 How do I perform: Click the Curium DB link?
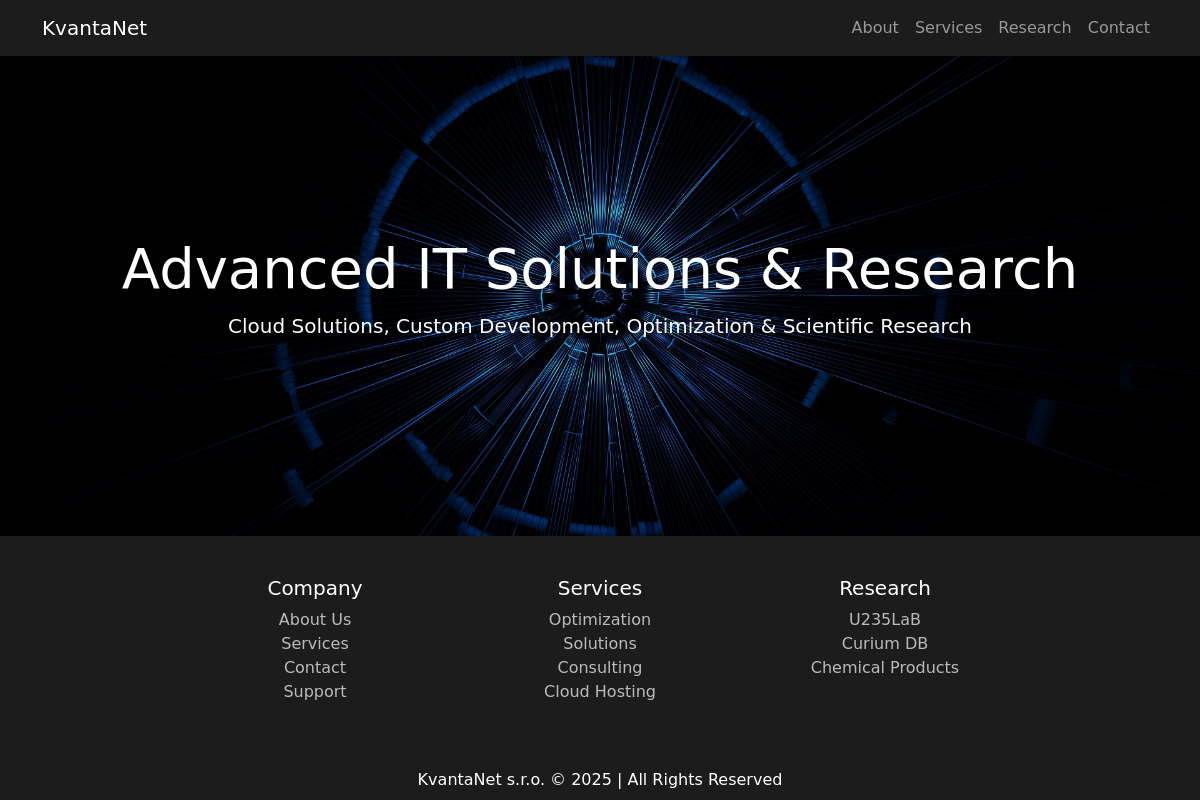[x=885, y=644]
